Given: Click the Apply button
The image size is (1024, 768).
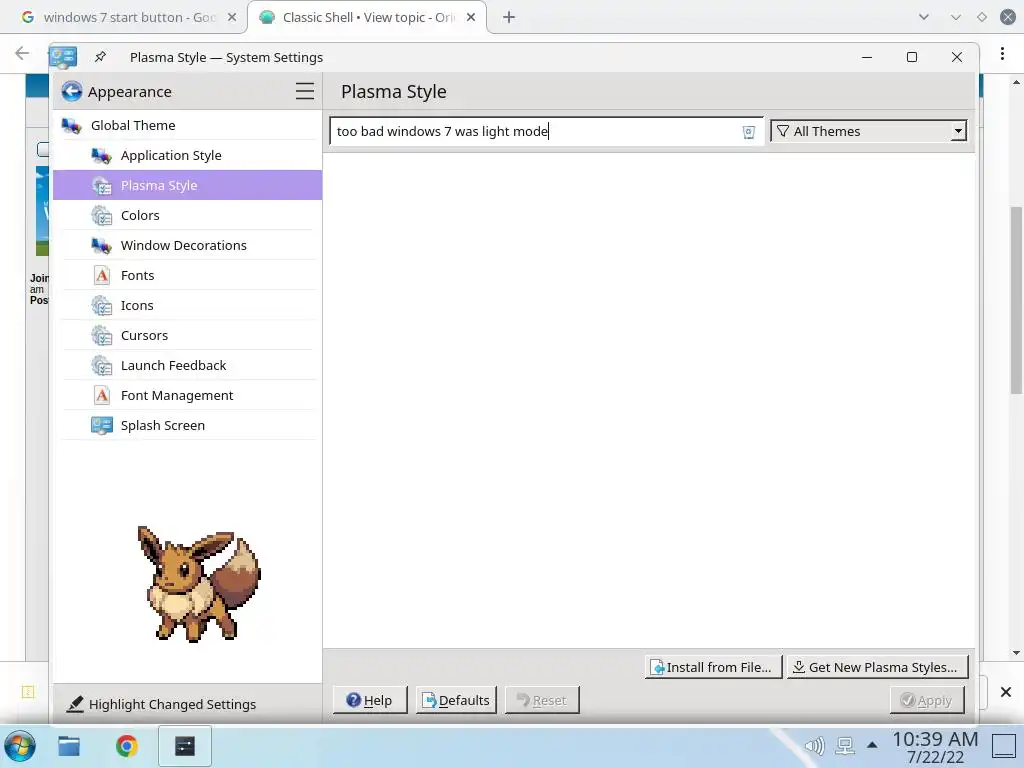Looking at the screenshot, I should tap(927, 700).
